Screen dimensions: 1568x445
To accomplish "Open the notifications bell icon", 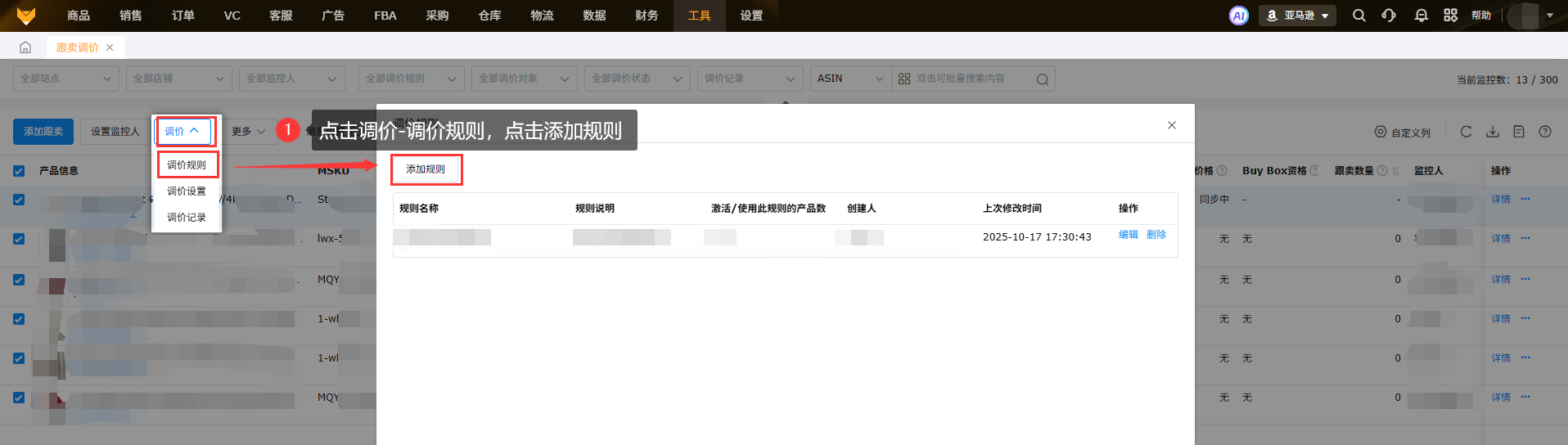I will [x=1422, y=16].
